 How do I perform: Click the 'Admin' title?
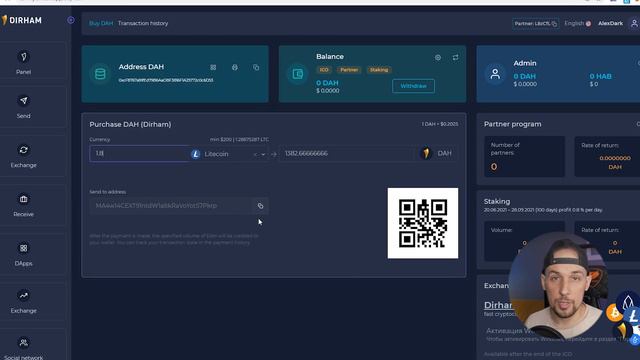[525, 63]
